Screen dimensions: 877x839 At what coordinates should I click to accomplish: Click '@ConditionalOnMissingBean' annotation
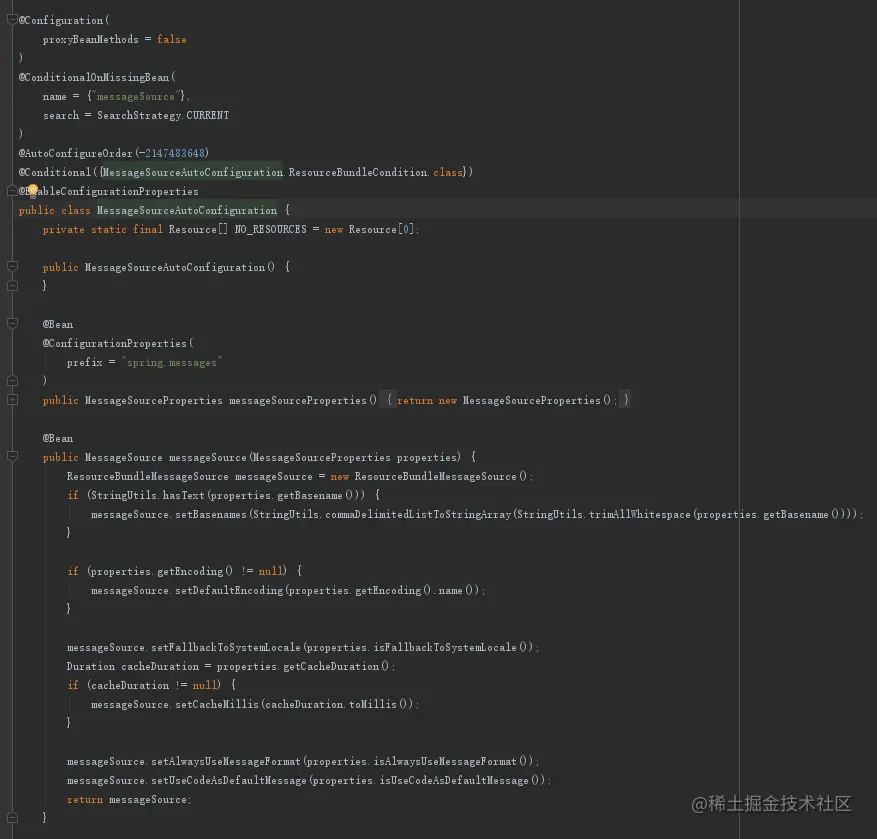(x=94, y=77)
